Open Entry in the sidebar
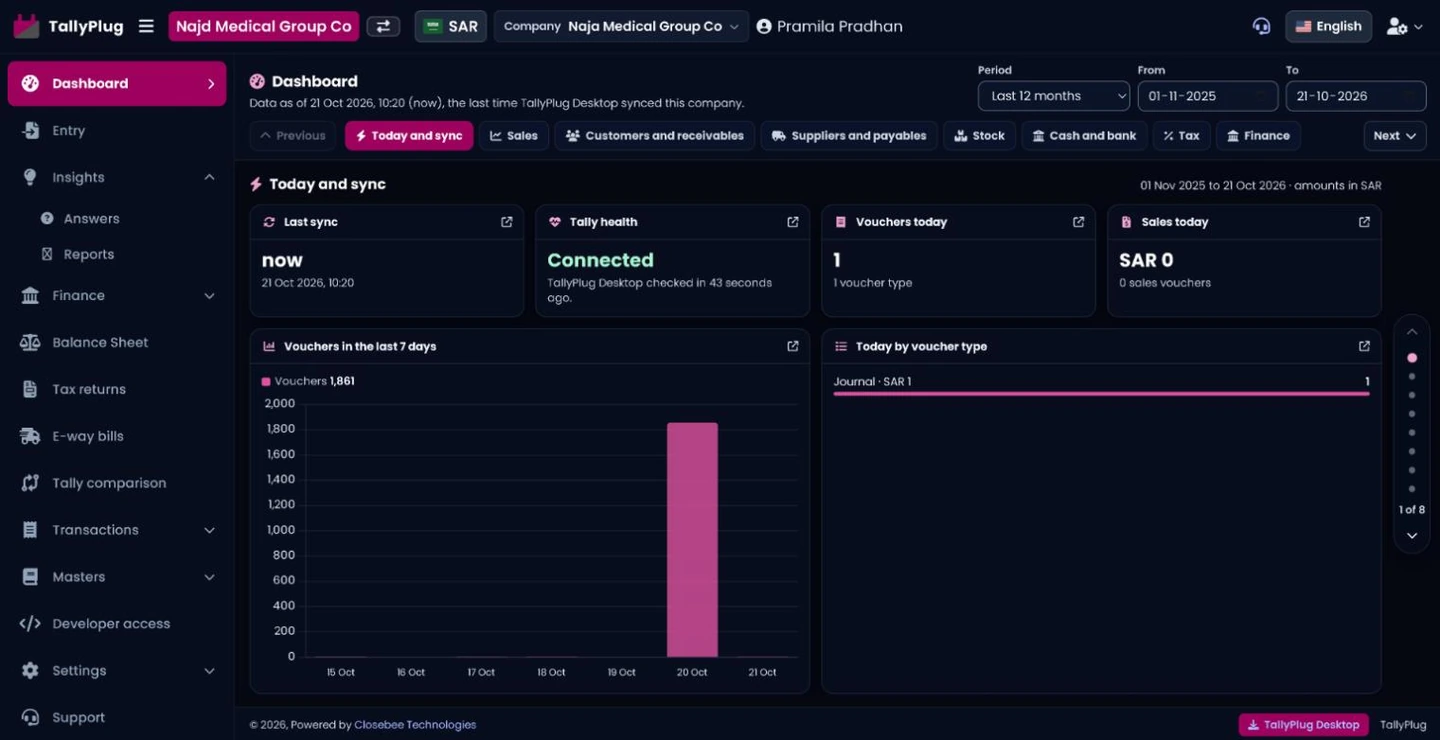The image size is (1440, 740). (x=117, y=130)
